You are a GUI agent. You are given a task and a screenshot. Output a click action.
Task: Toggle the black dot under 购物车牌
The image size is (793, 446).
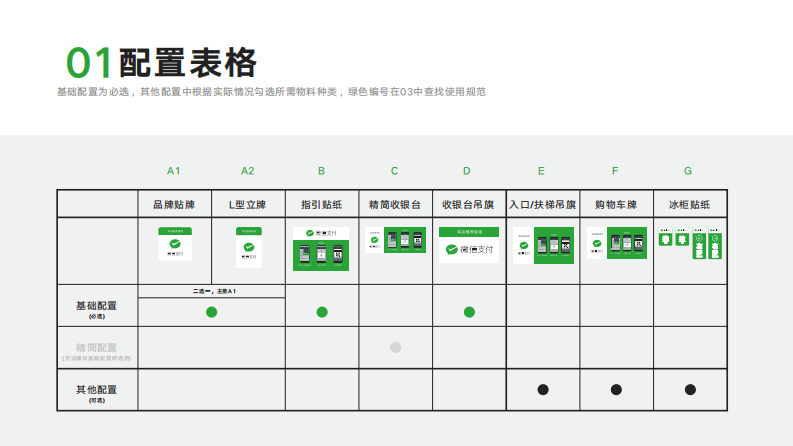[x=616, y=389]
